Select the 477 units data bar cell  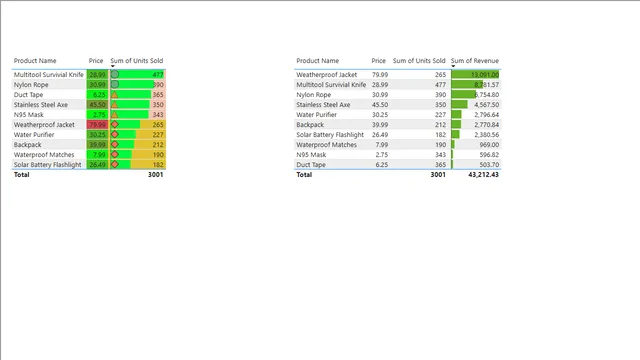pyautogui.click(x=138, y=75)
